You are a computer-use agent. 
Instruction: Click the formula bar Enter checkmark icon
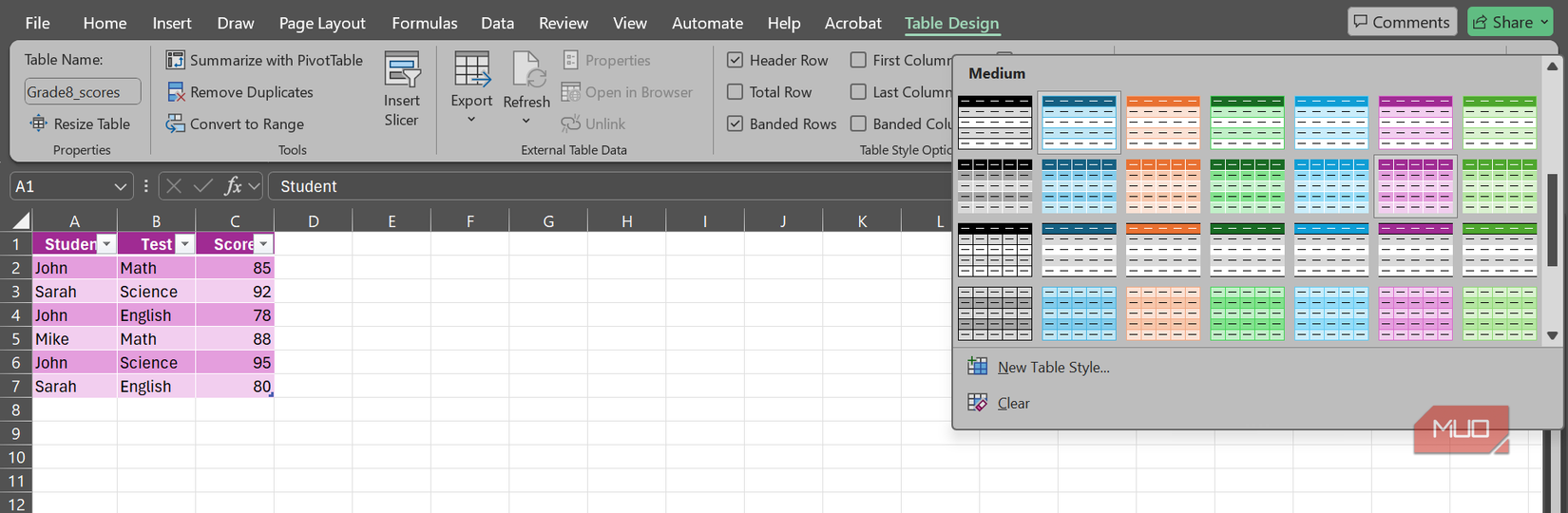pyautogui.click(x=202, y=186)
